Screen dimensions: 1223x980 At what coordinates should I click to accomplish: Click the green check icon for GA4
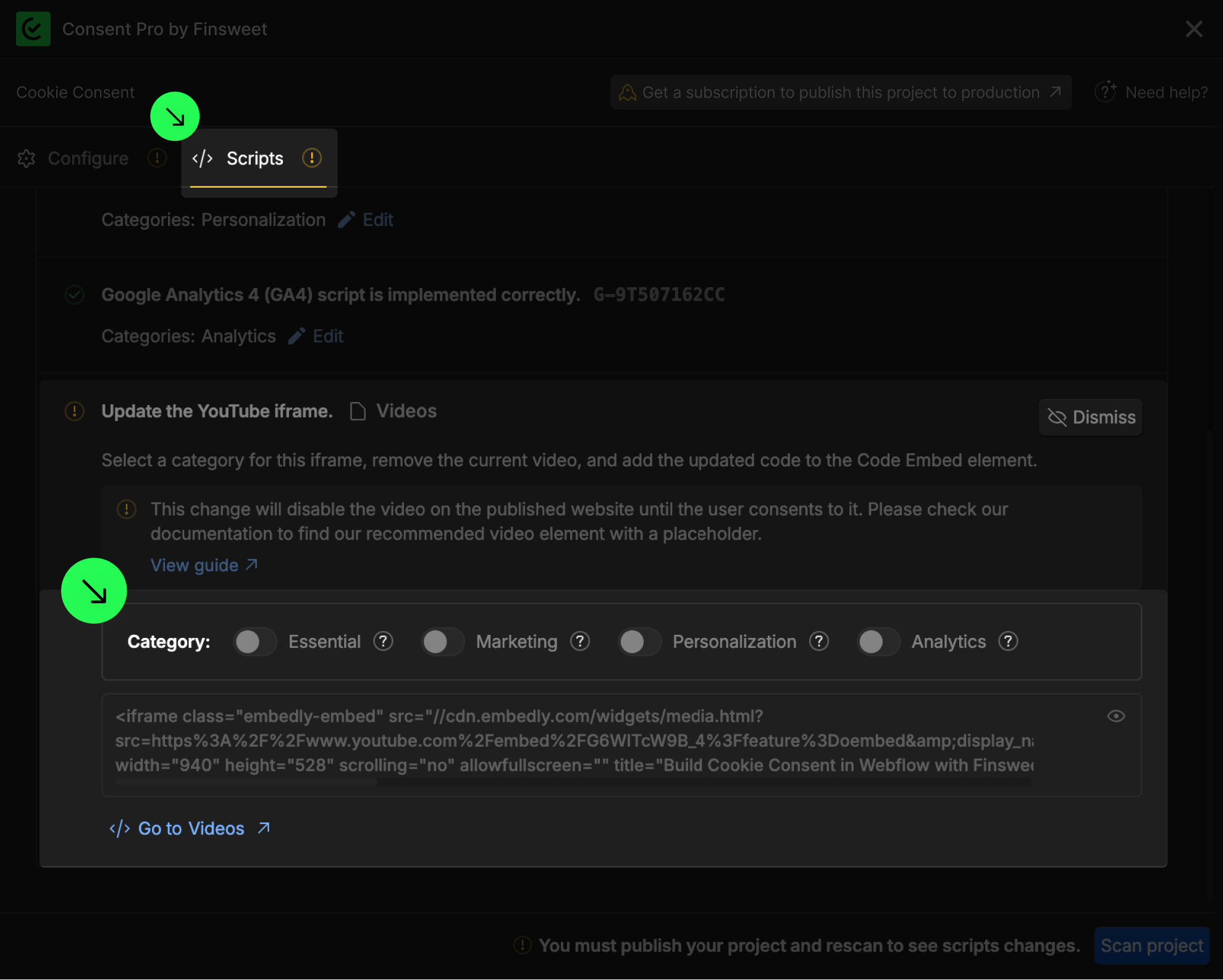point(75,295)
